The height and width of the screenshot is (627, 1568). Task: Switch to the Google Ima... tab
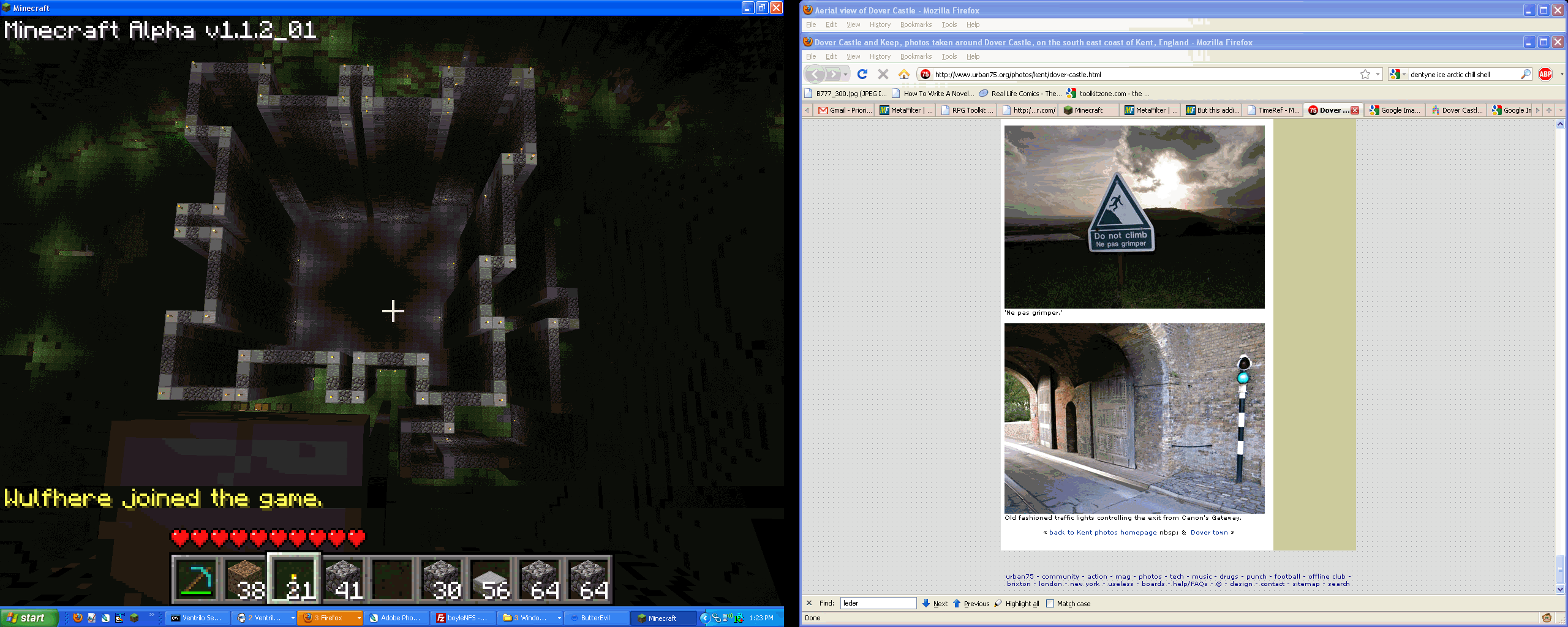tap(1395, 110)
